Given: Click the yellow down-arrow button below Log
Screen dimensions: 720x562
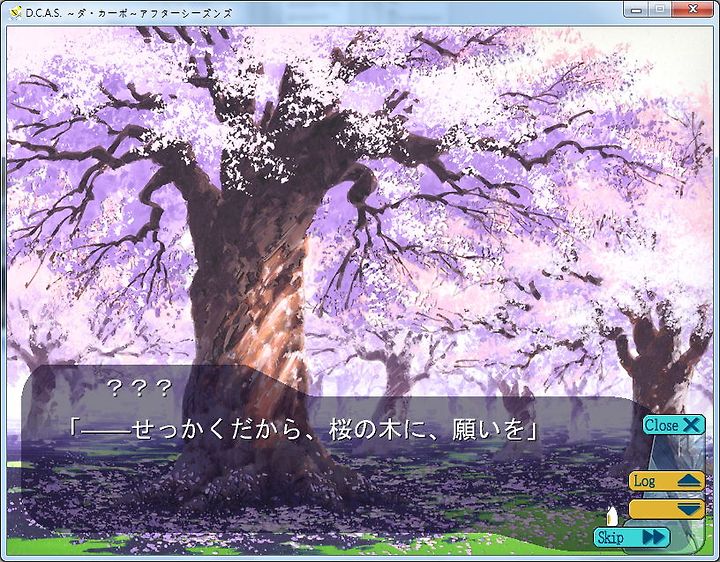Looking at the screenshot, I should click(667, 509).
